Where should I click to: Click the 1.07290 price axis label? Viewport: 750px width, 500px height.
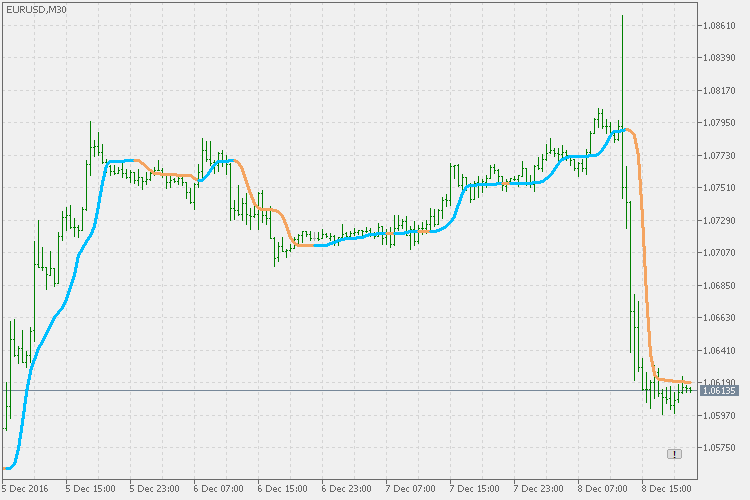(719, 221)
